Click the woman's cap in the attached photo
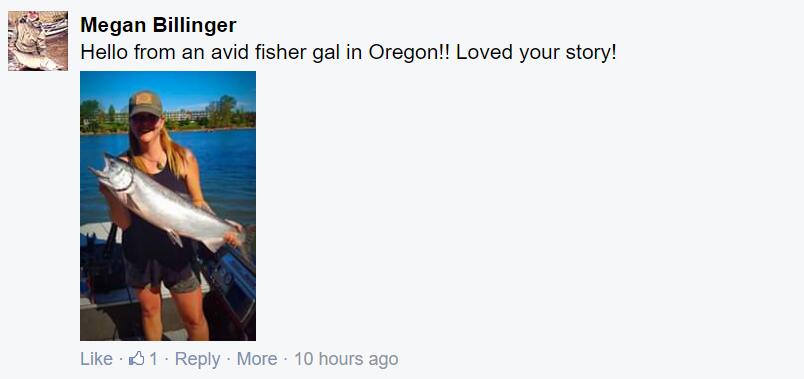 146,104
